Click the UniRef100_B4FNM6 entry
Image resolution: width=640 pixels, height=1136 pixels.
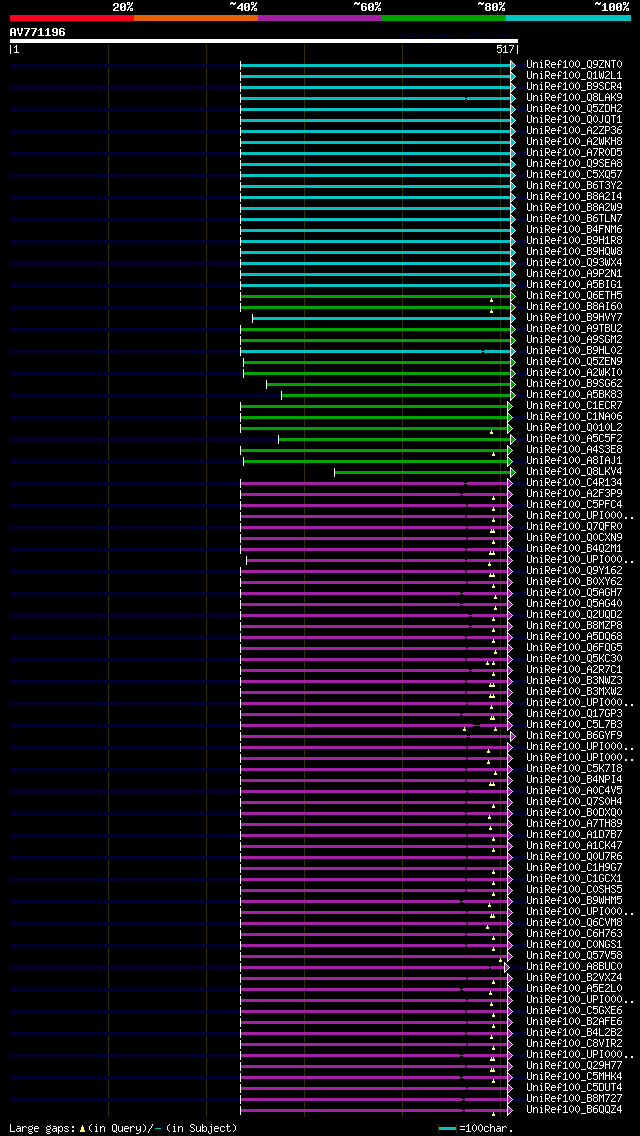(x=574, y=230)
